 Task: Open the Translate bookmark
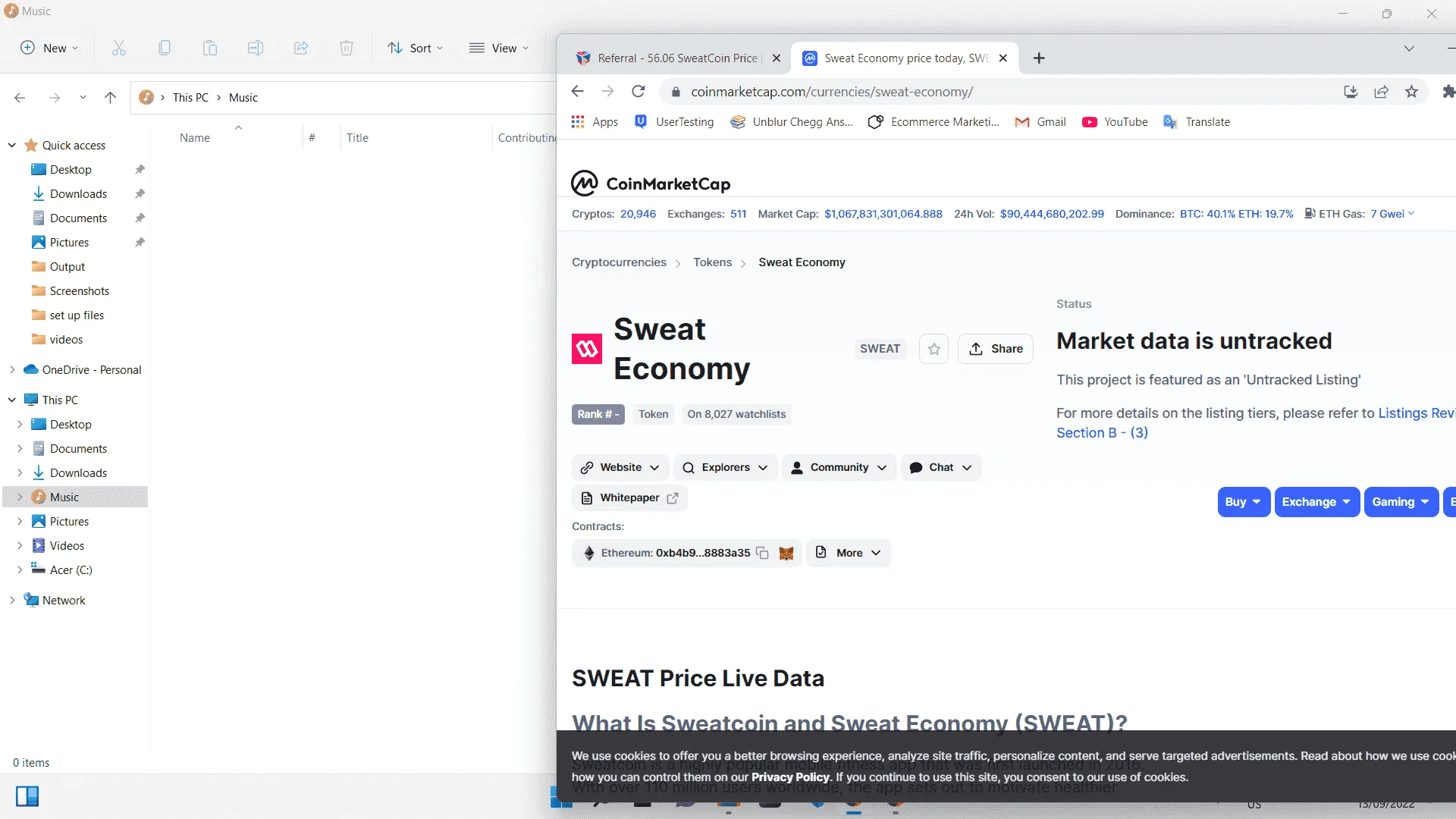[x=1197, y=122]
